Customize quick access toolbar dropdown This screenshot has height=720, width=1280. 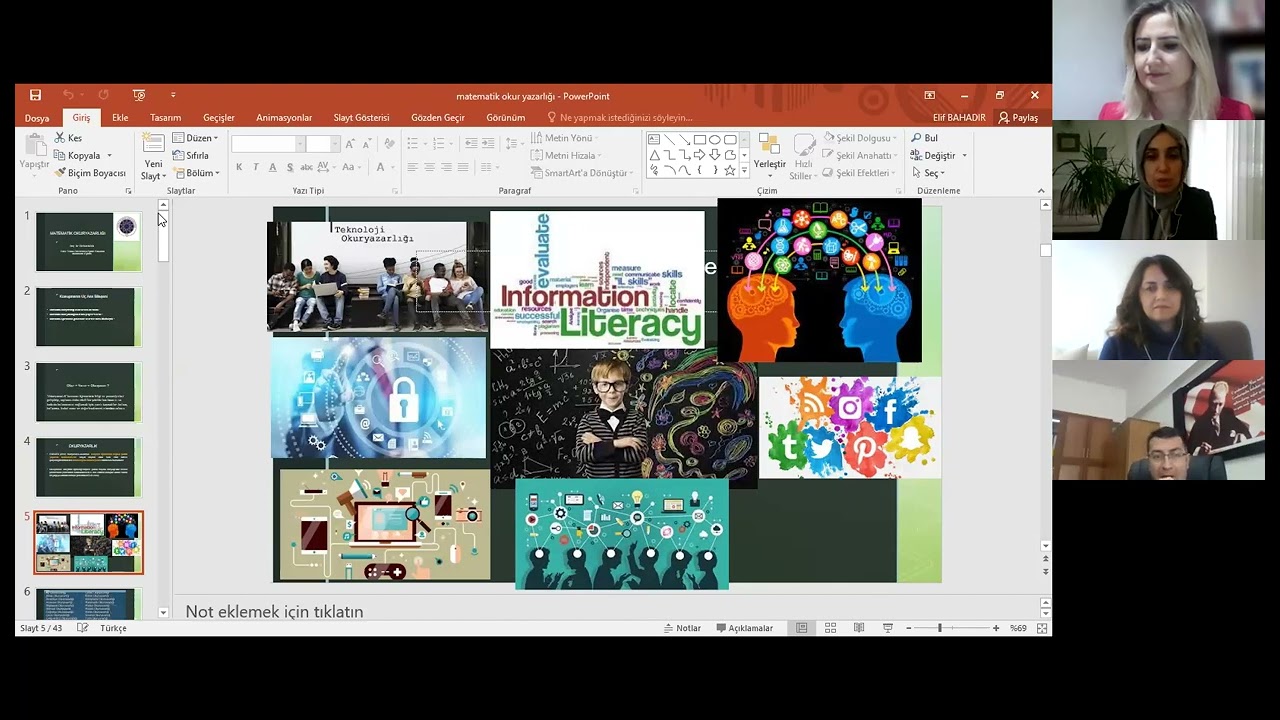(173, 95)
